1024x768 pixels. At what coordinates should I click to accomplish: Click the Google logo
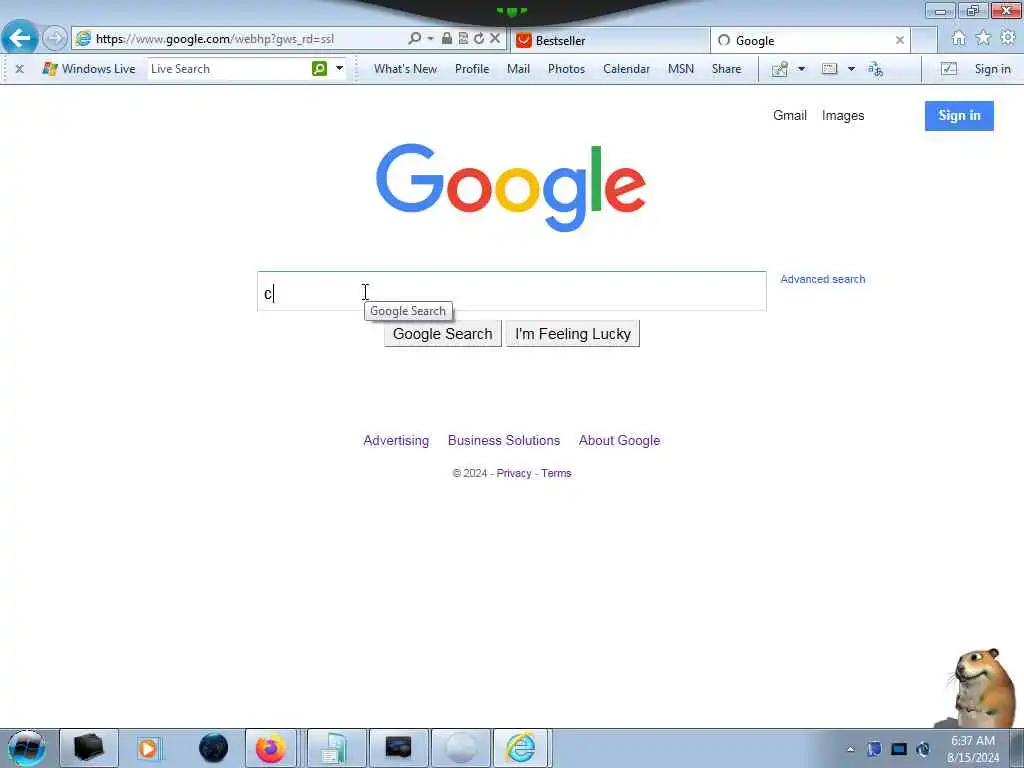tap(511, 188)
